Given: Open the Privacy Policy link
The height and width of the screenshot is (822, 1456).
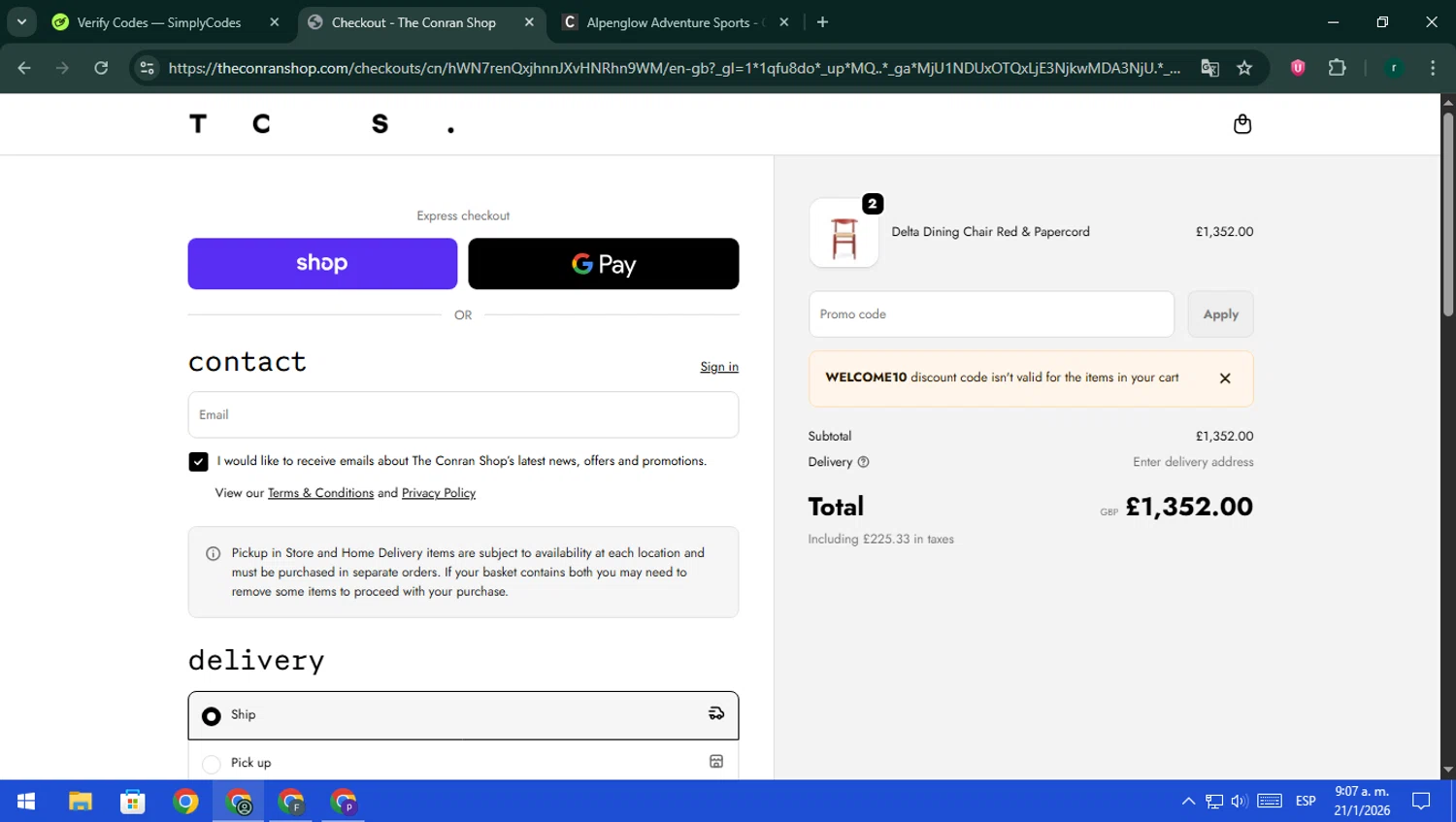Looking at the screenshot, I should pos(439,493).
